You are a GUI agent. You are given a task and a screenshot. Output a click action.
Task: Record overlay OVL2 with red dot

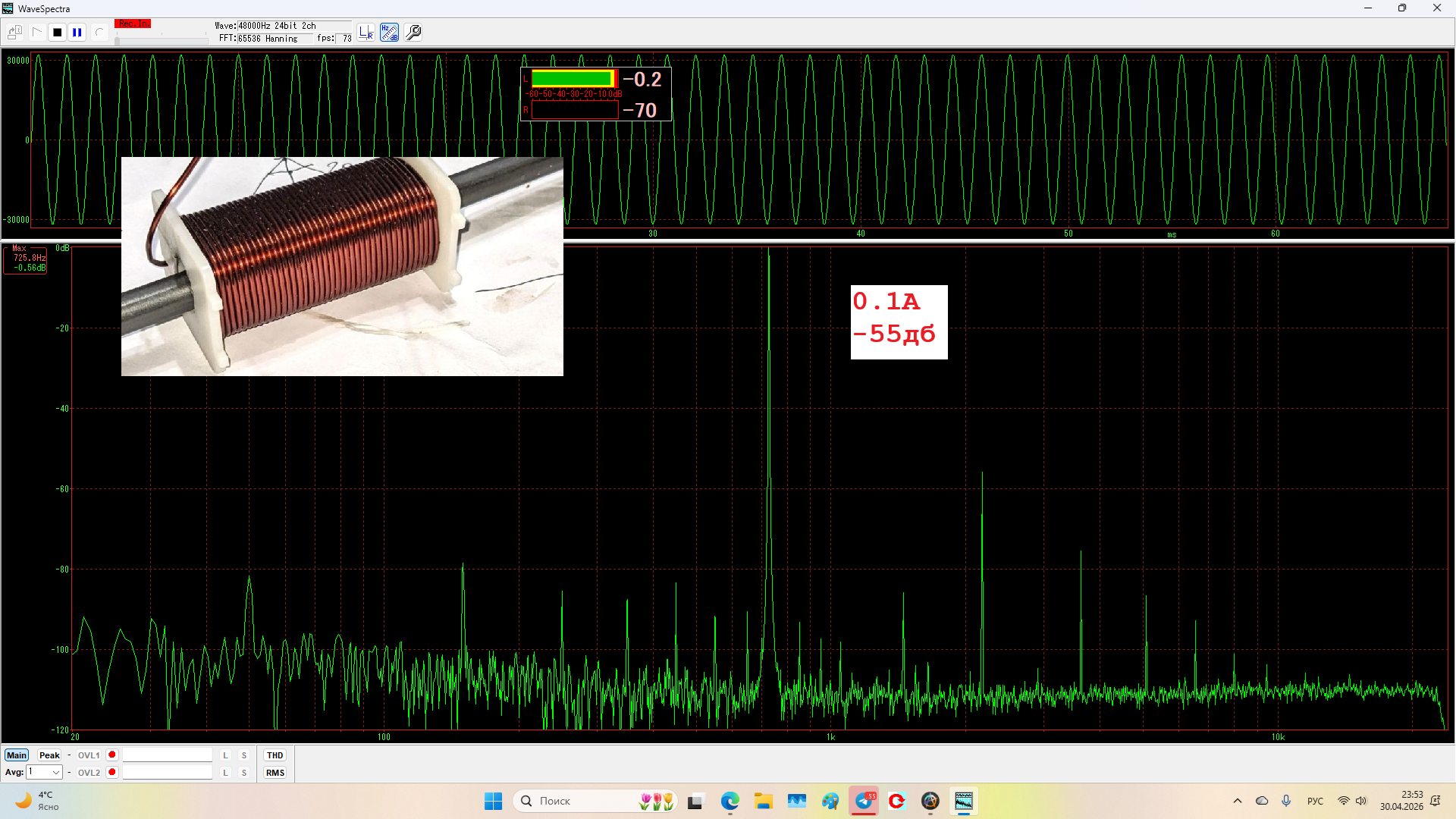pos(112,772)
